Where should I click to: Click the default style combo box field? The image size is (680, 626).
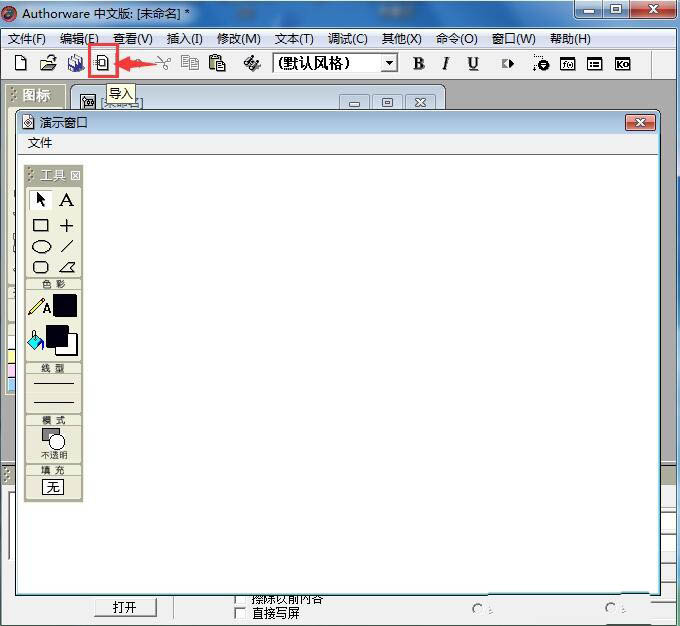tap(335, 63)
